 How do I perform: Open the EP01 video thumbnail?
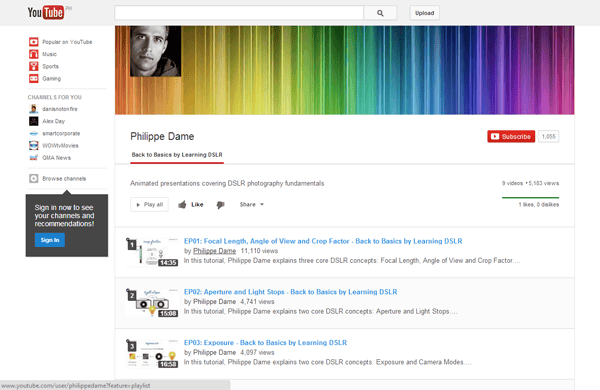(153, 252)
